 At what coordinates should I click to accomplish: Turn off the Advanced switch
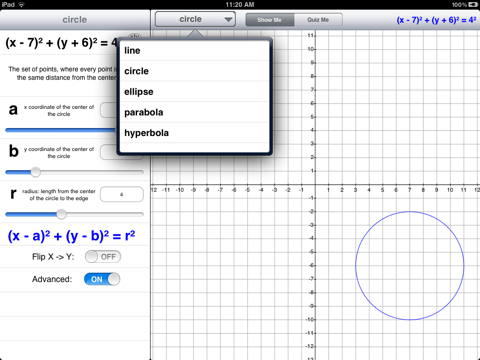click(x=102, y=279)
